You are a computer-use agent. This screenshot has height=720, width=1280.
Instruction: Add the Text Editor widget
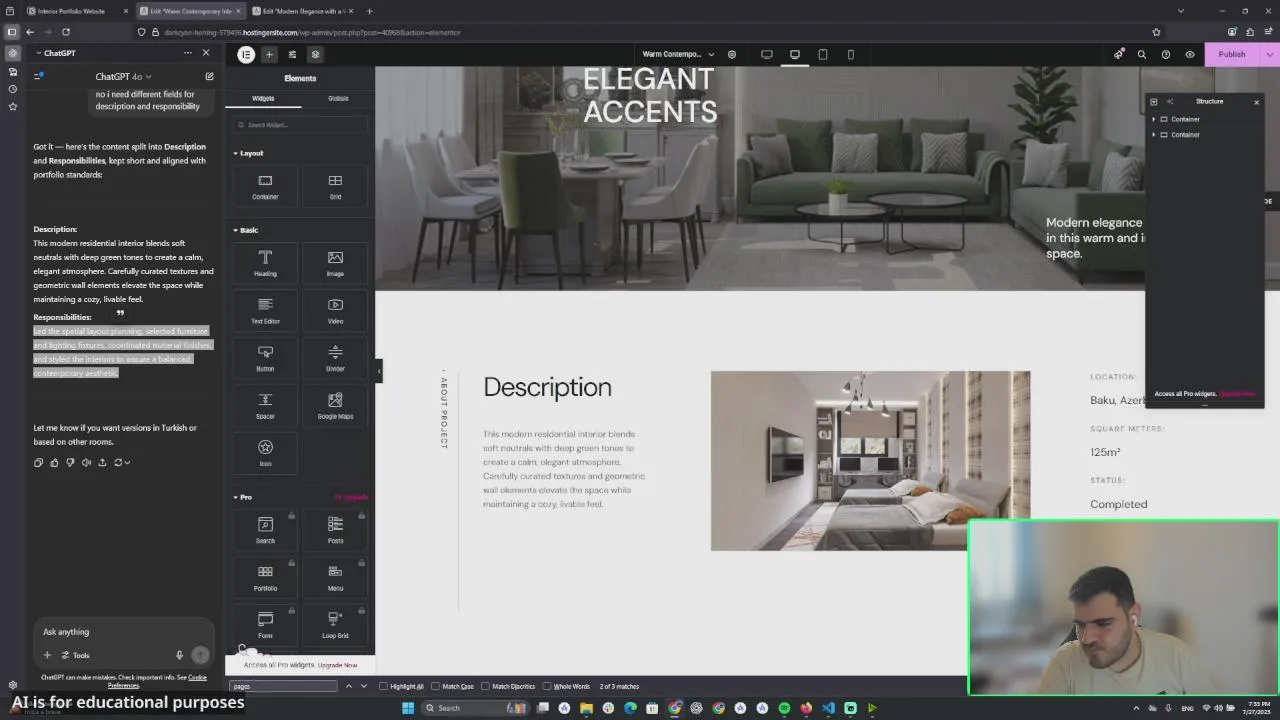pos(265,311)
